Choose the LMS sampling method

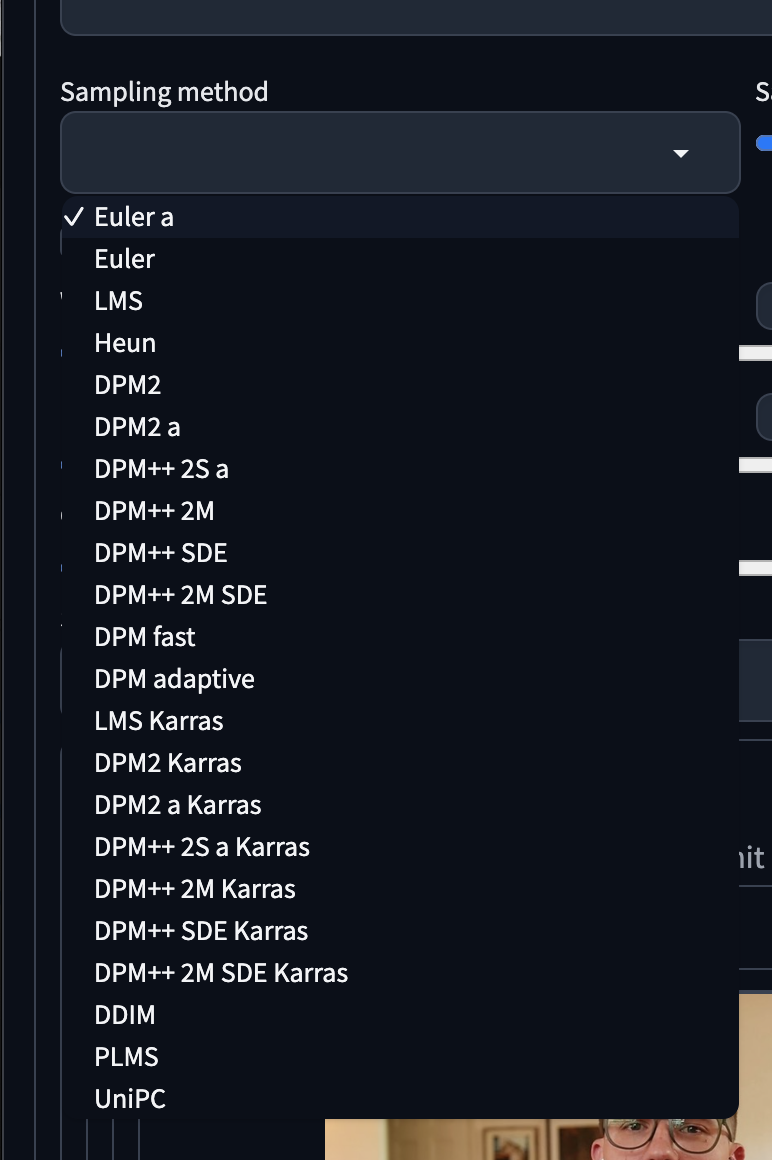point(118,300)
